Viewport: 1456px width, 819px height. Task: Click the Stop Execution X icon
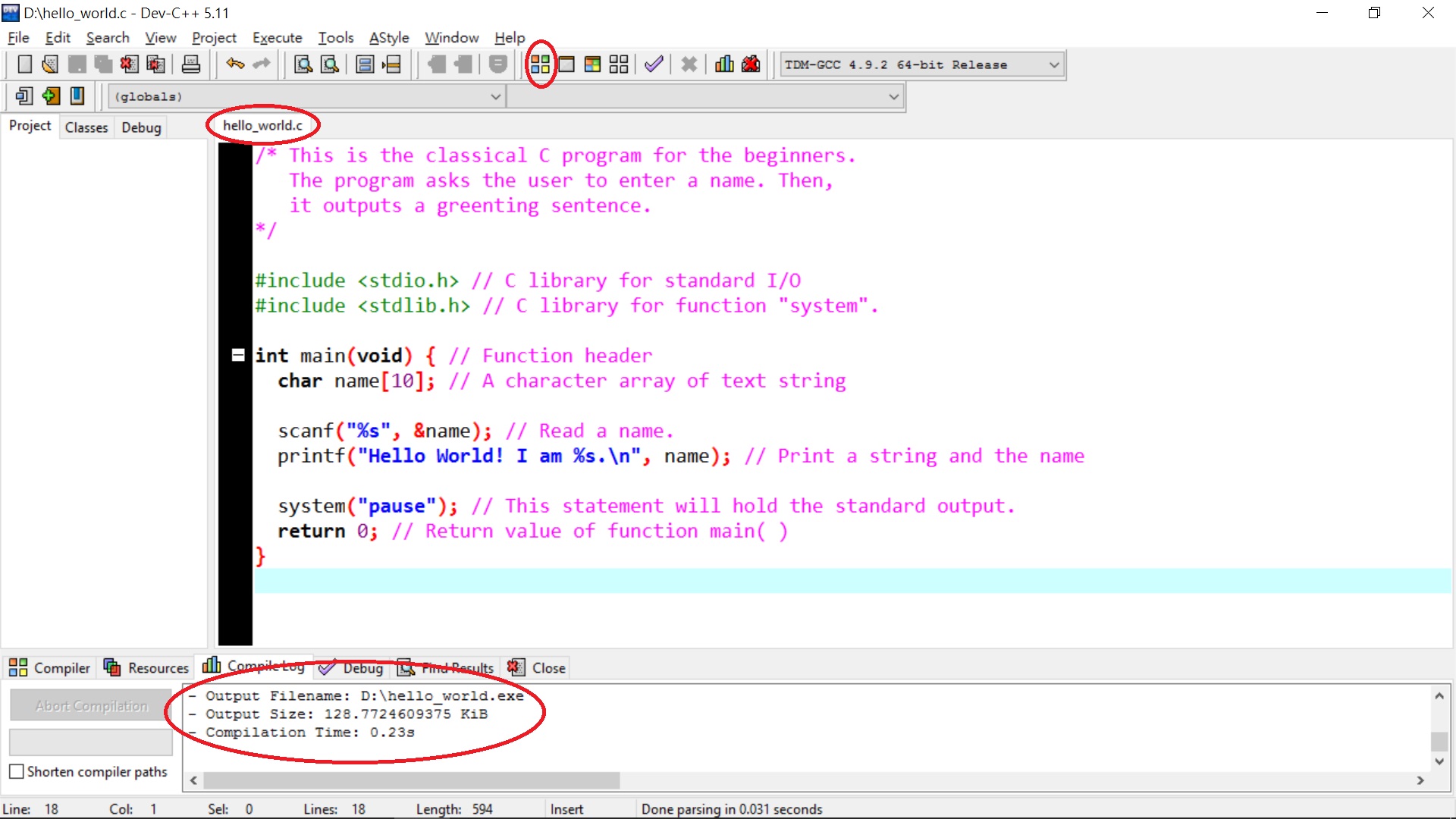(689, 64)
